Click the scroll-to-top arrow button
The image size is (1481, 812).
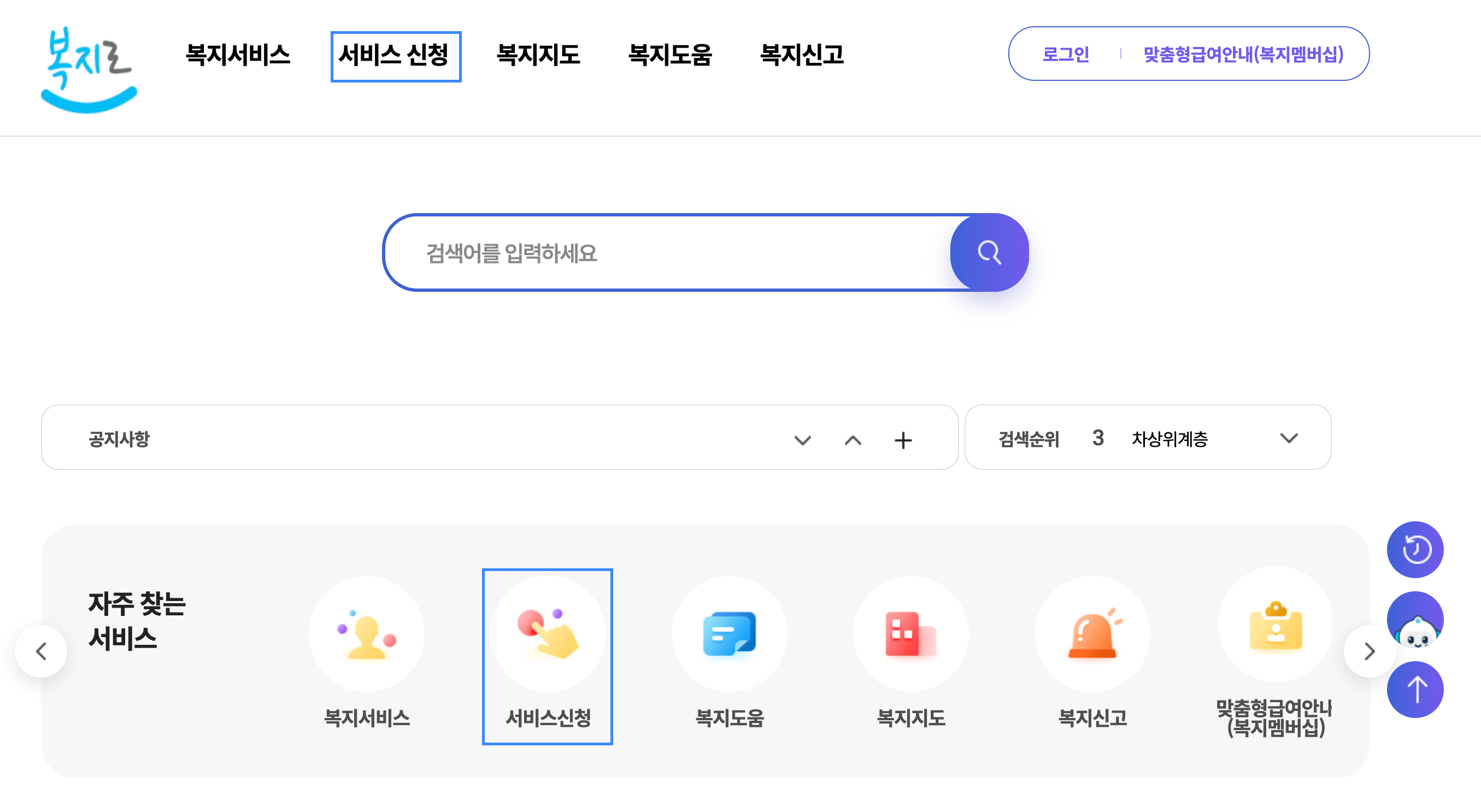[x=1415, y=690]
